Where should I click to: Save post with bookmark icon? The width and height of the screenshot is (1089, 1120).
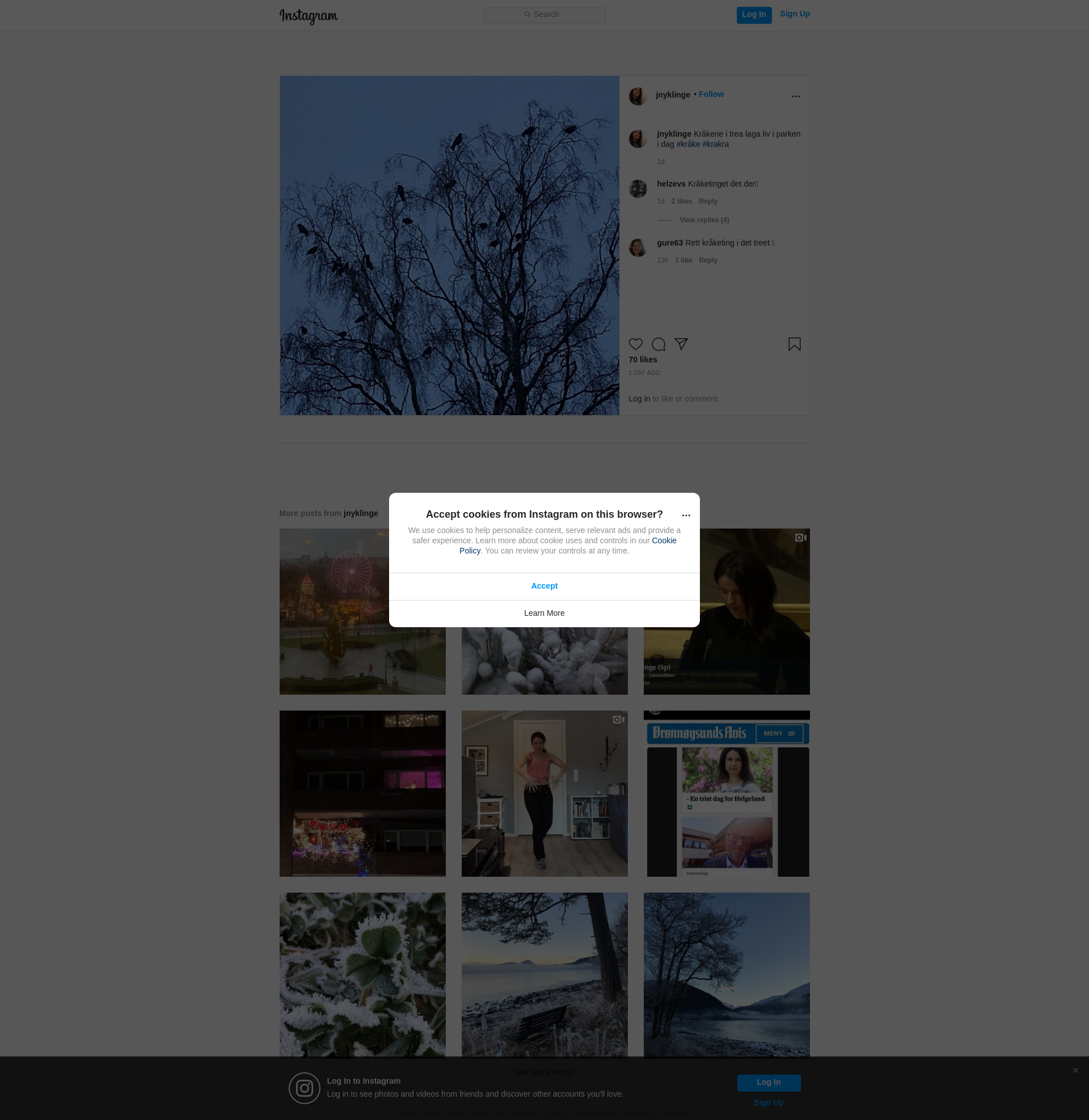click(794, 344)
